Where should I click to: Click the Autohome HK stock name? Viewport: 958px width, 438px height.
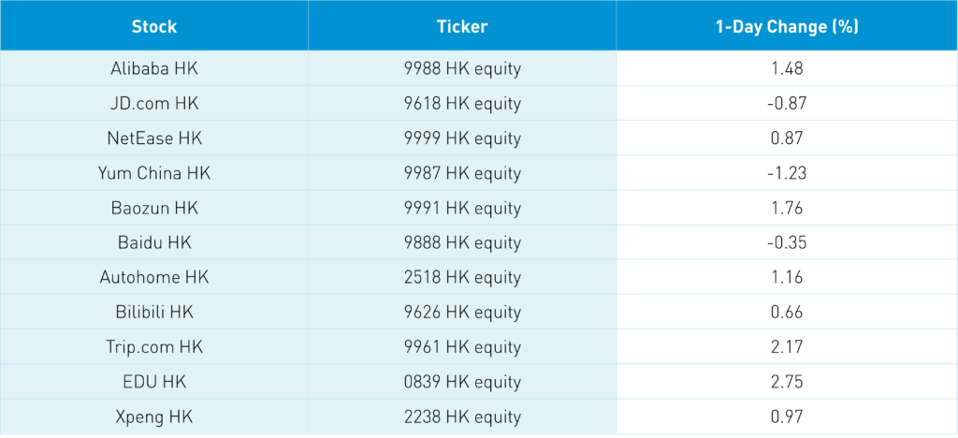coord(154,277)
